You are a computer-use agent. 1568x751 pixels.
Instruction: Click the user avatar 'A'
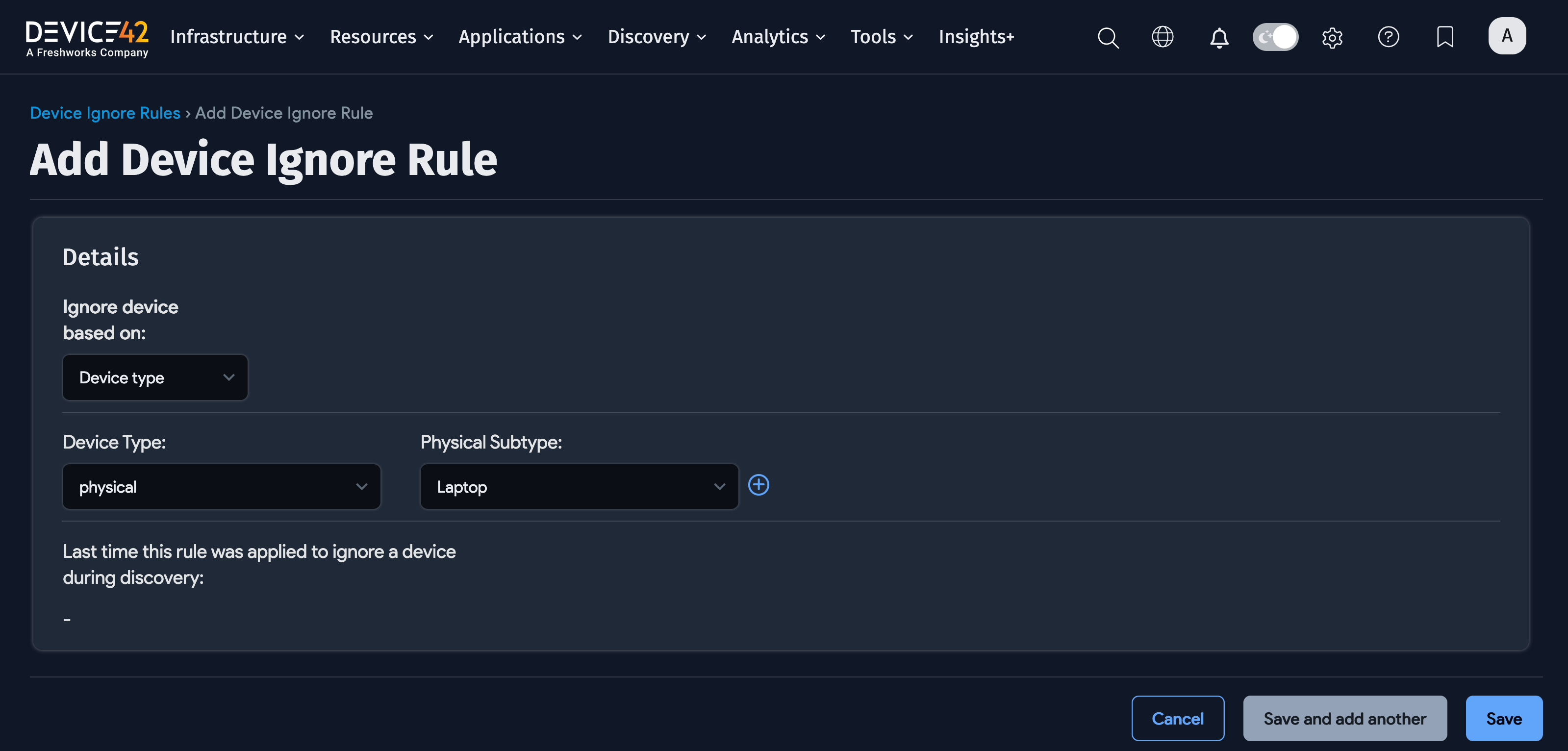point(1507,36)
